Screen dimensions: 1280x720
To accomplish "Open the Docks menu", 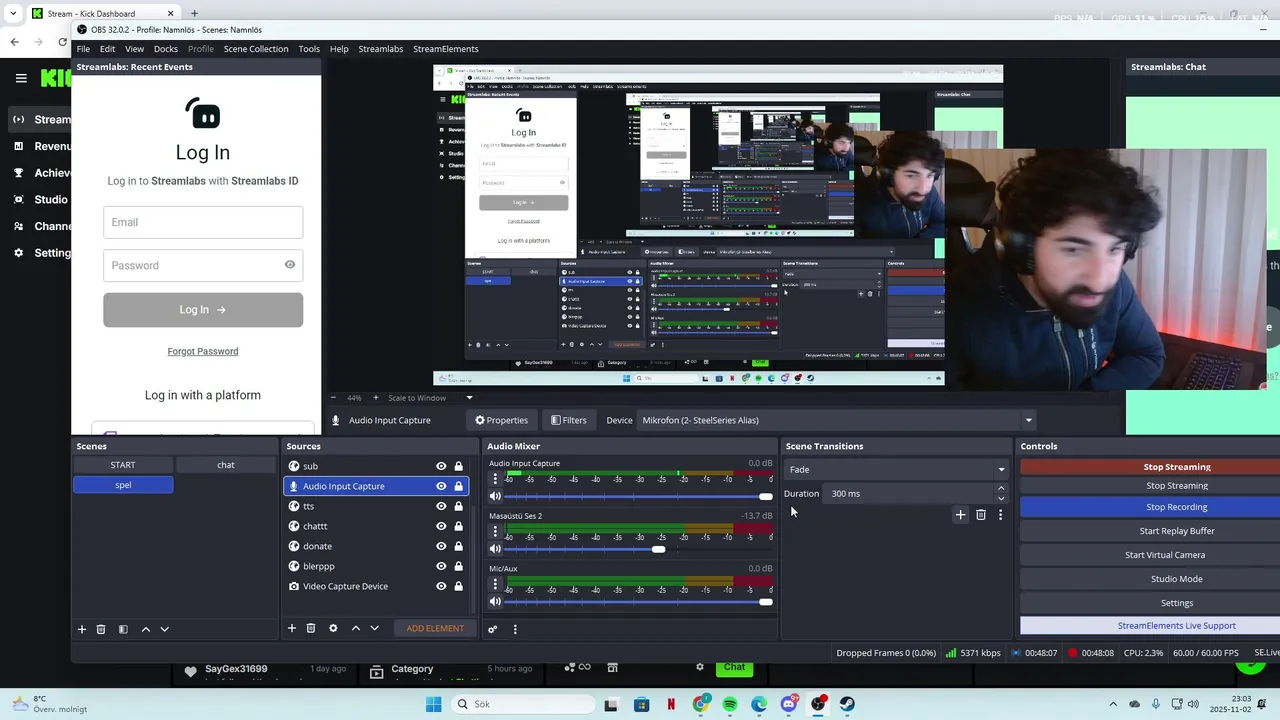I will click(166, 49).
